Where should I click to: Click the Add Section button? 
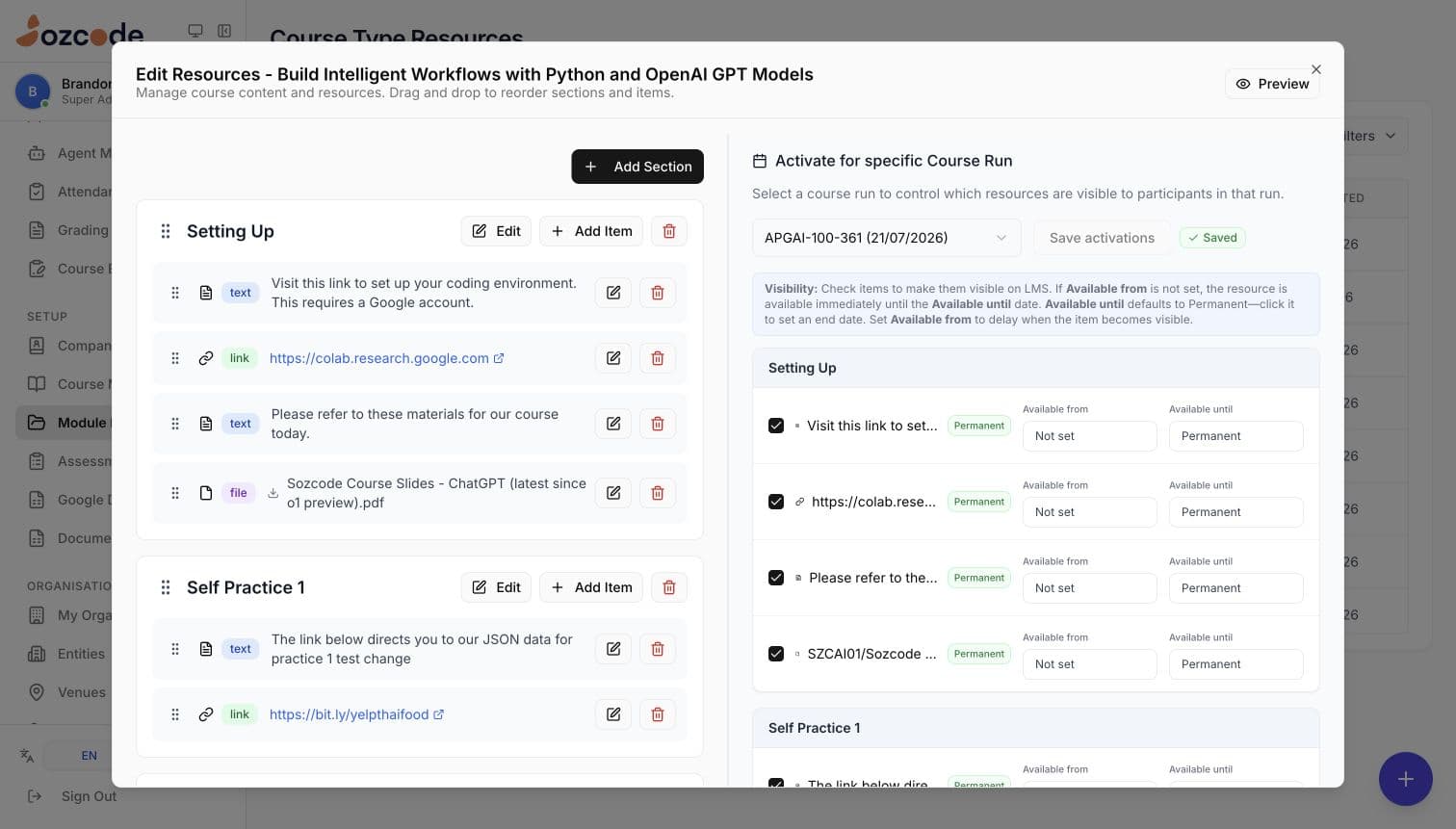637,167
